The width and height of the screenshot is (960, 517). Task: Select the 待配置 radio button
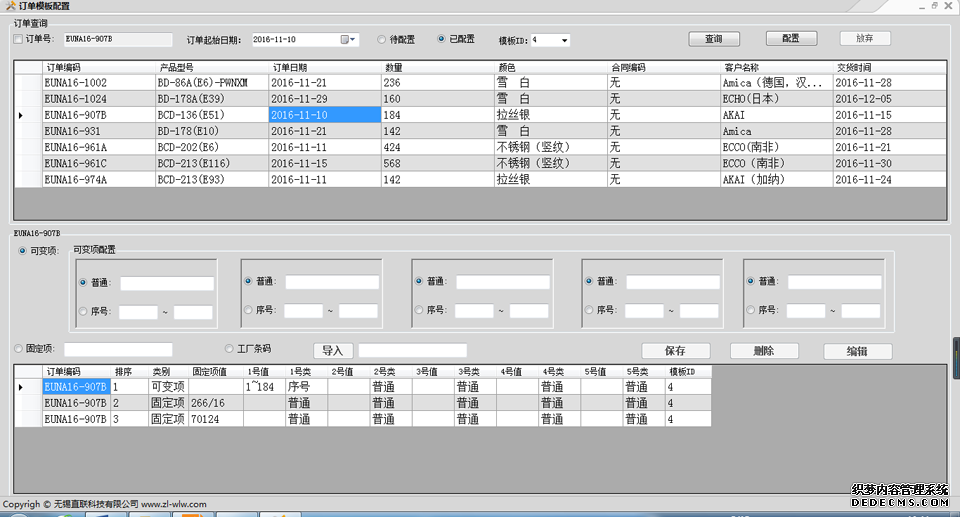click(382, 40)
